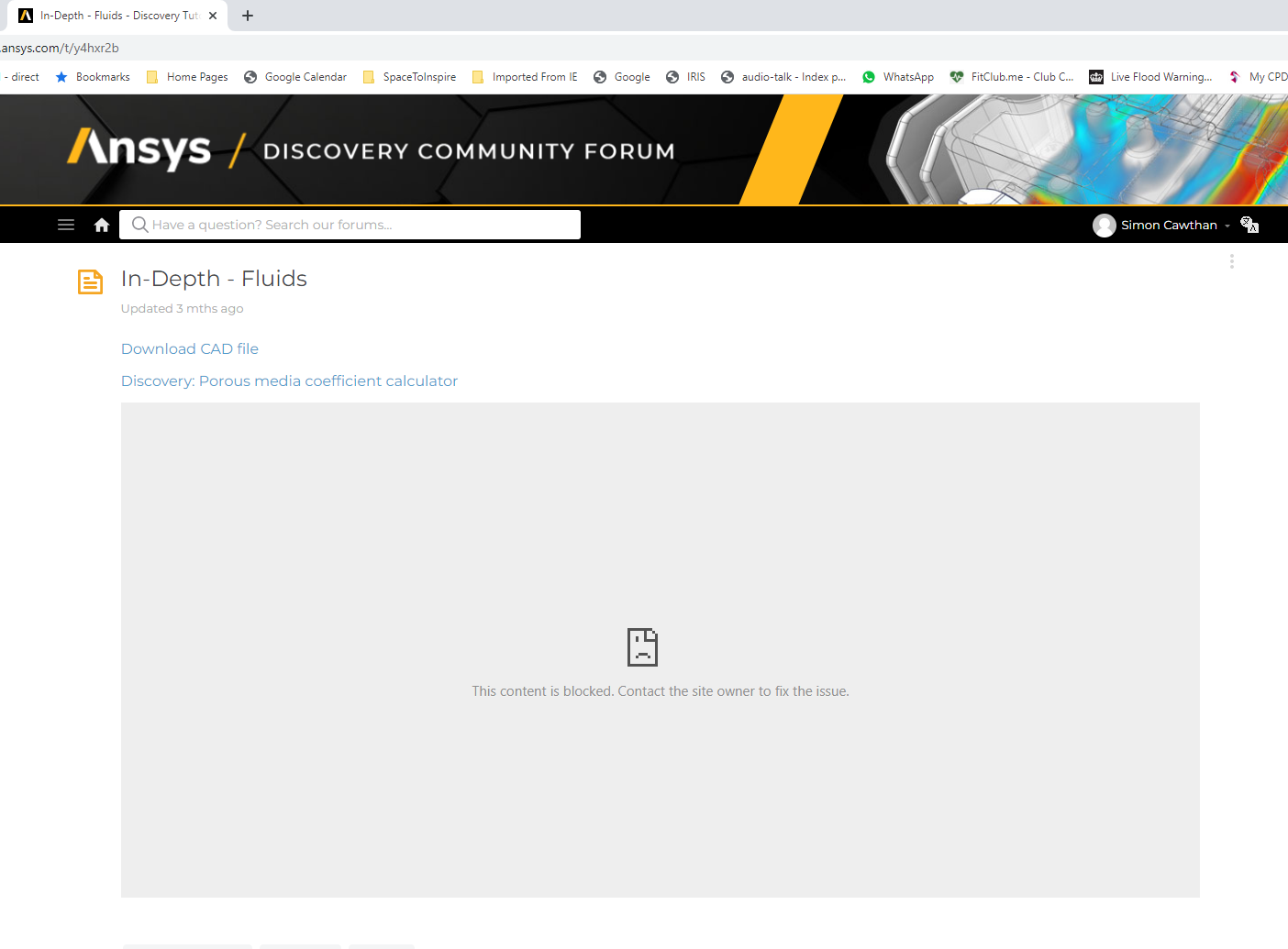Click the search magnifier icon

pyautogui.click(x=140, y=225)
